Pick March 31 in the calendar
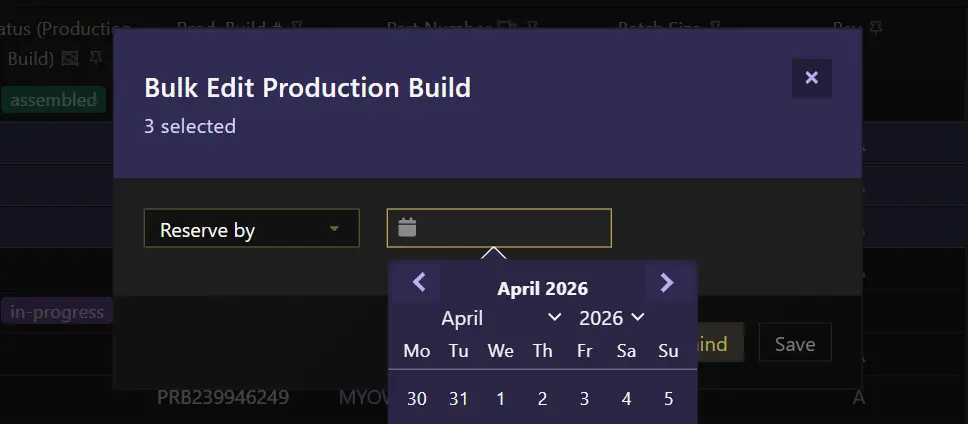968x424 pixels. [x=459, y=399]
